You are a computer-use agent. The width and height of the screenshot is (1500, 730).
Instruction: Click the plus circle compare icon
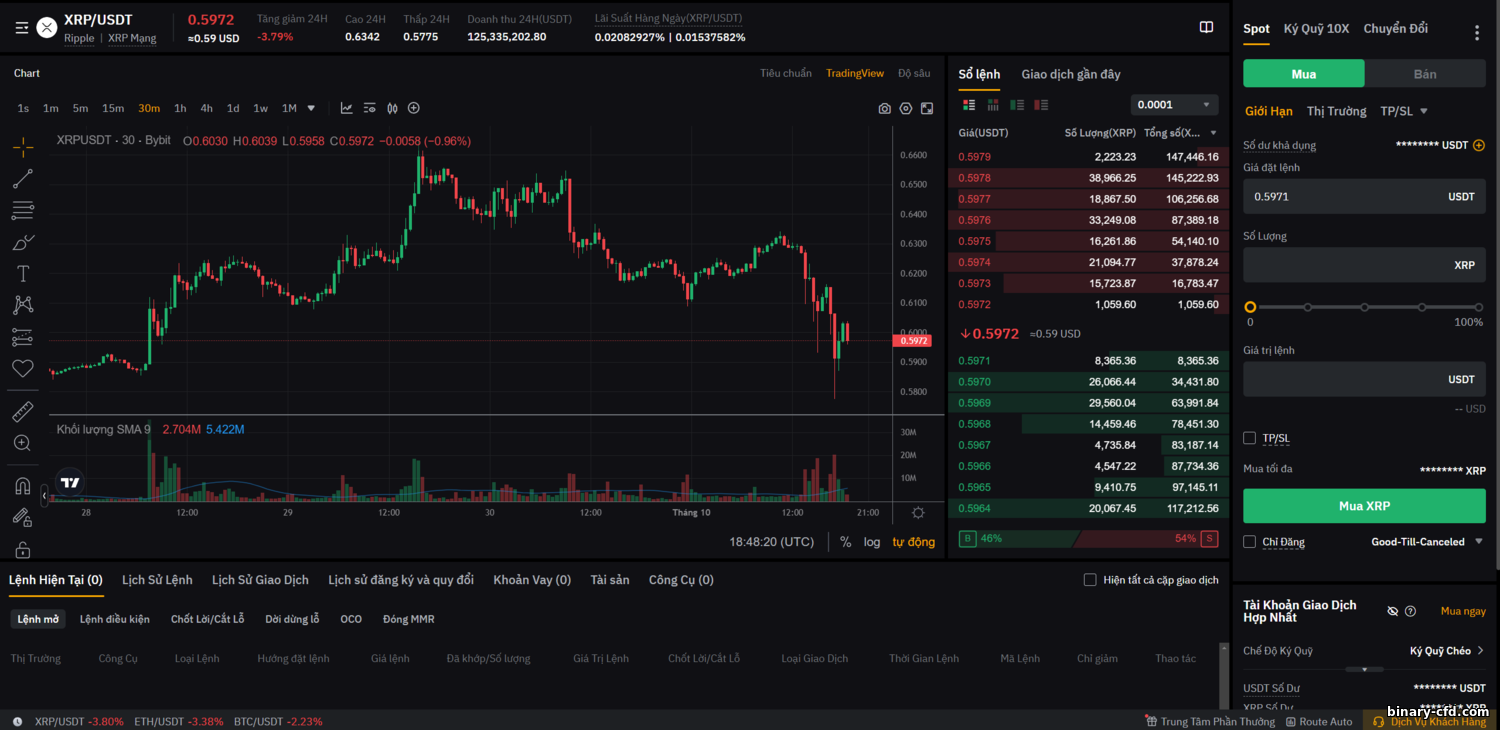pyautogui.click(x=413, y=108)
